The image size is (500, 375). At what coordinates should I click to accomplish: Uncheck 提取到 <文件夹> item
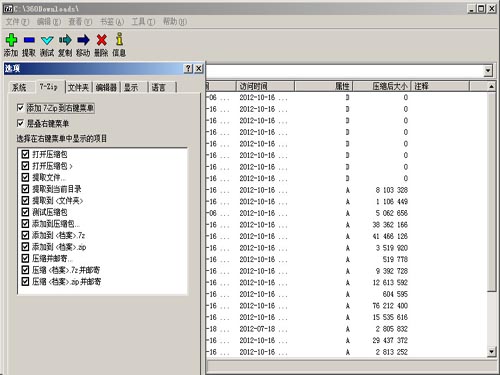pyautogui.click(x=25, y=200)
